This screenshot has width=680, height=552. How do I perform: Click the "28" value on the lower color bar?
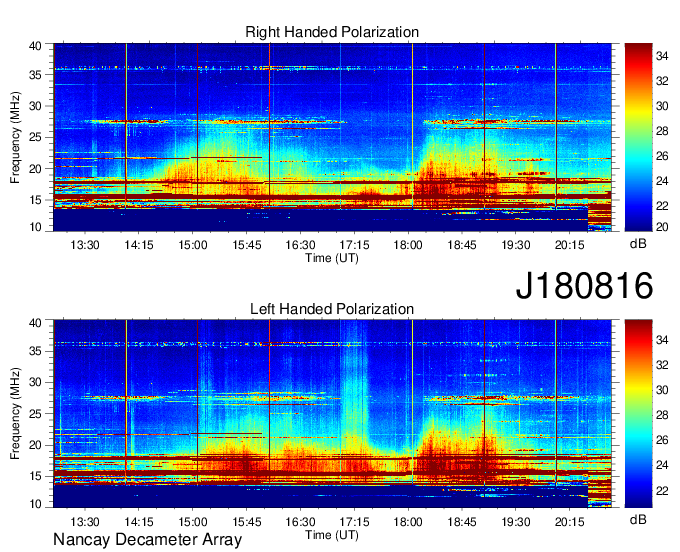click(x=662, y=415)
